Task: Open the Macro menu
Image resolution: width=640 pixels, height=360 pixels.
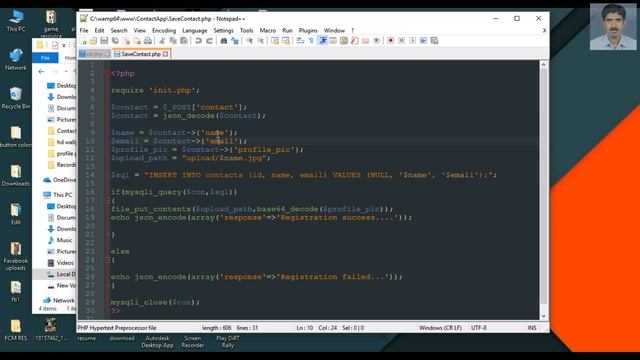Action: click(x=268, y=31)
